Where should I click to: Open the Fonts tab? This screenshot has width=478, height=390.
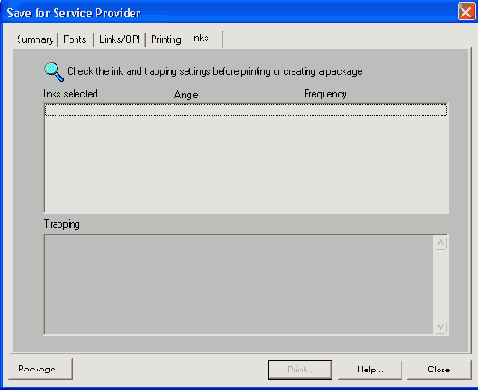pyautogui.click(x=75, y=40)
